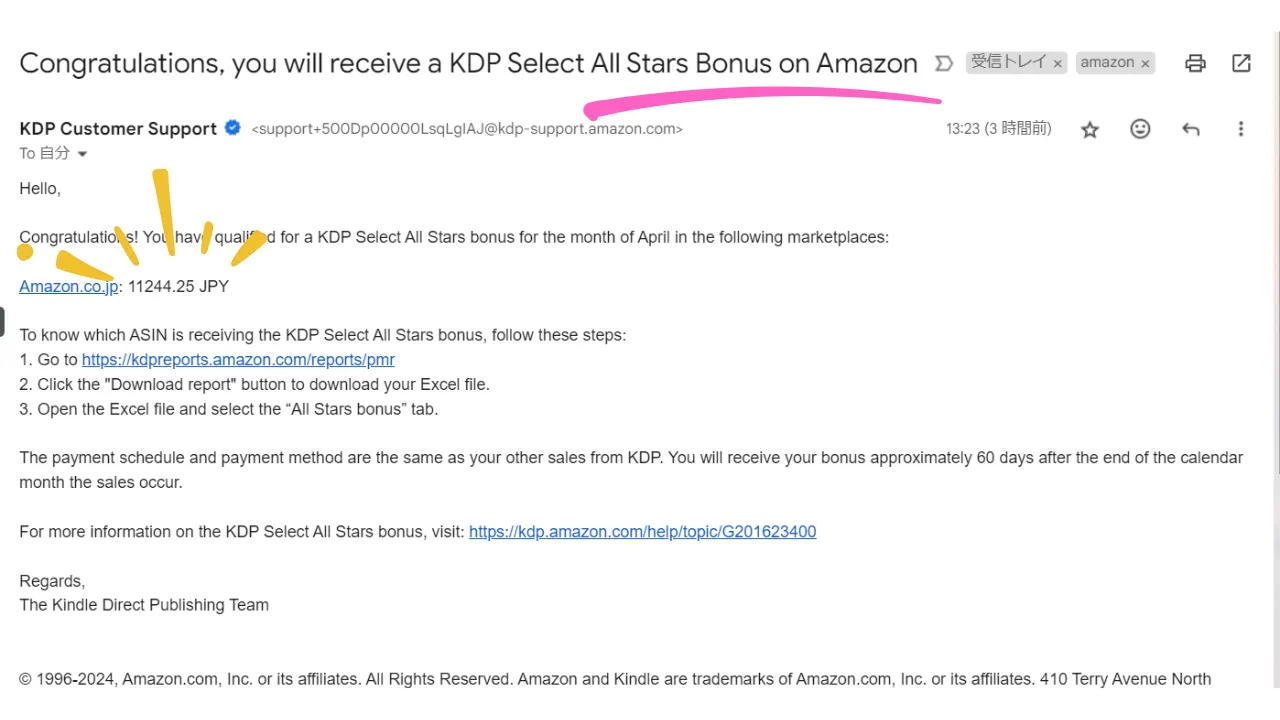This screenshot has height=720, width=1280.
Task: Add an emoji reaction to the email
Action: (1140, 129)
